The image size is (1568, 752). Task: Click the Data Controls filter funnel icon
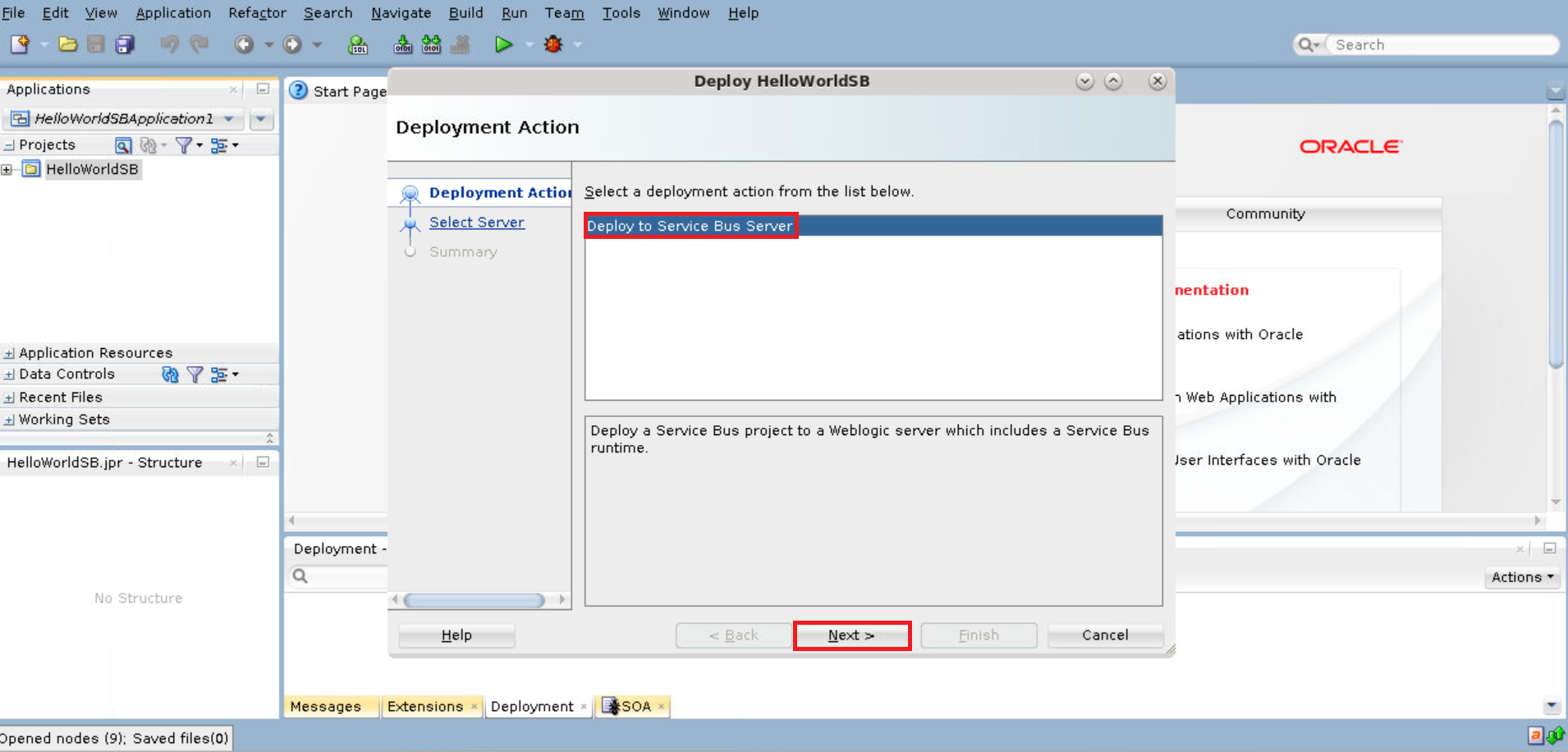195,374
